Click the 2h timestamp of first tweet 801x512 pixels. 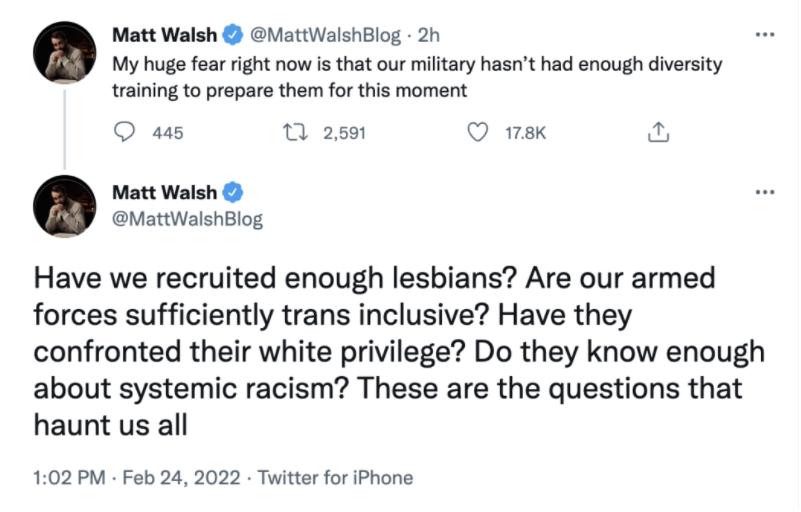pos(428,35)
